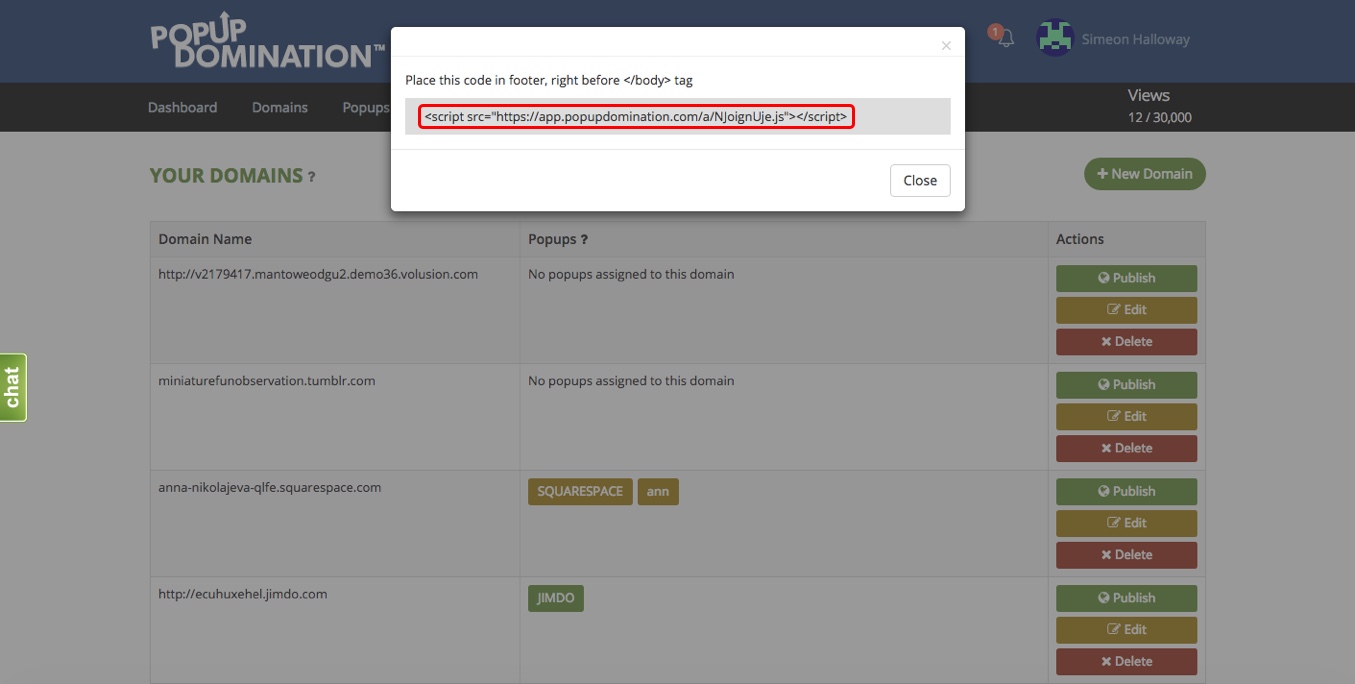Screen dimensions: 1355x684
Task: Publish the anna-nikolajeva-qlfe.squarespace.com domain
Action: point(1126,492)
